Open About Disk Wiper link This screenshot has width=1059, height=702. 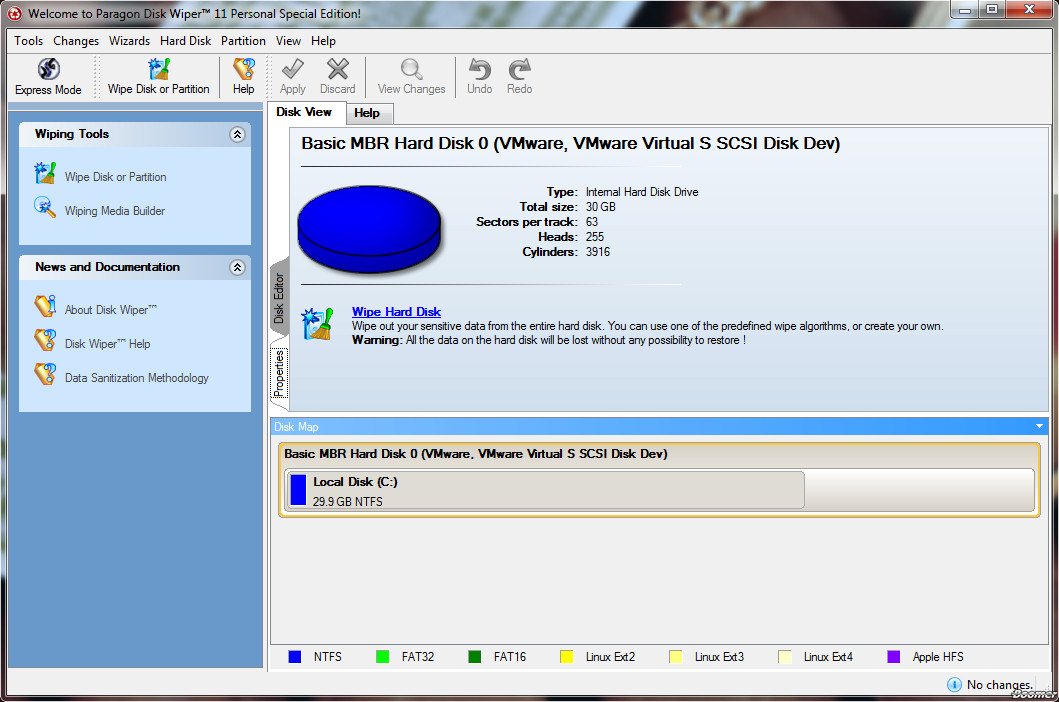pos(111,309)
